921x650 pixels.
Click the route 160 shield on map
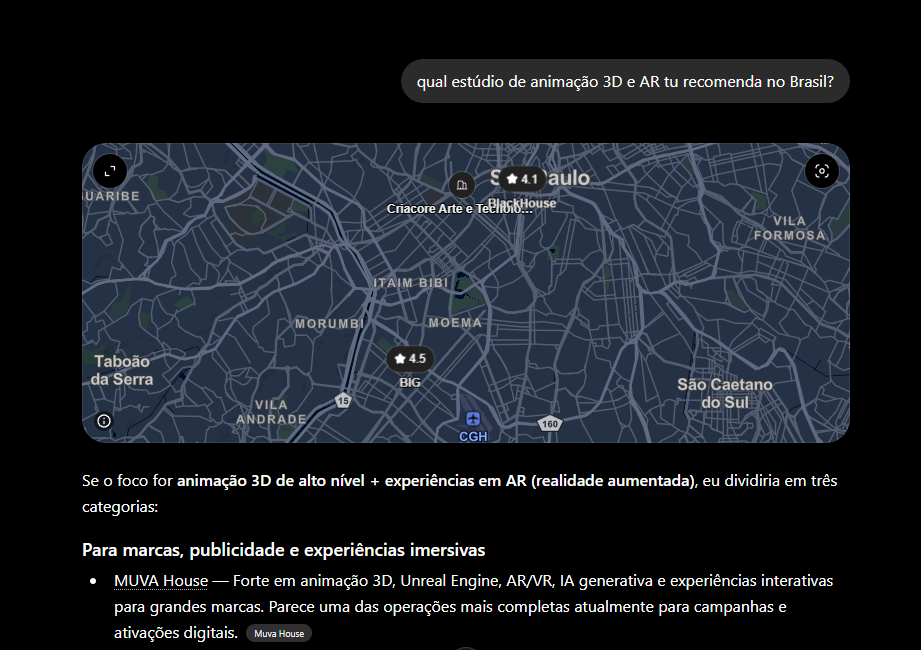(x=550, y=424)
